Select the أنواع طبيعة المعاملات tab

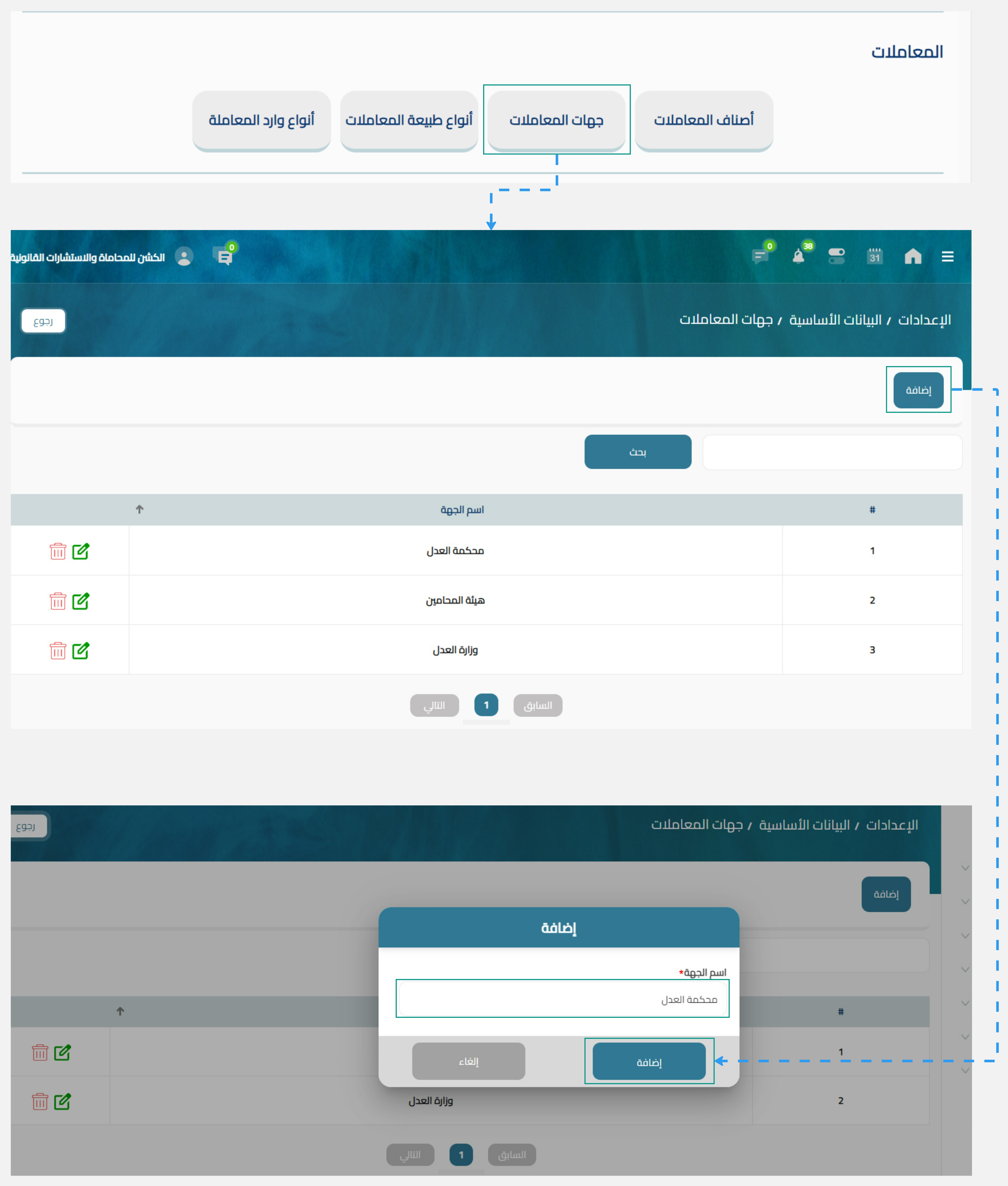click(x=409, y=120)
